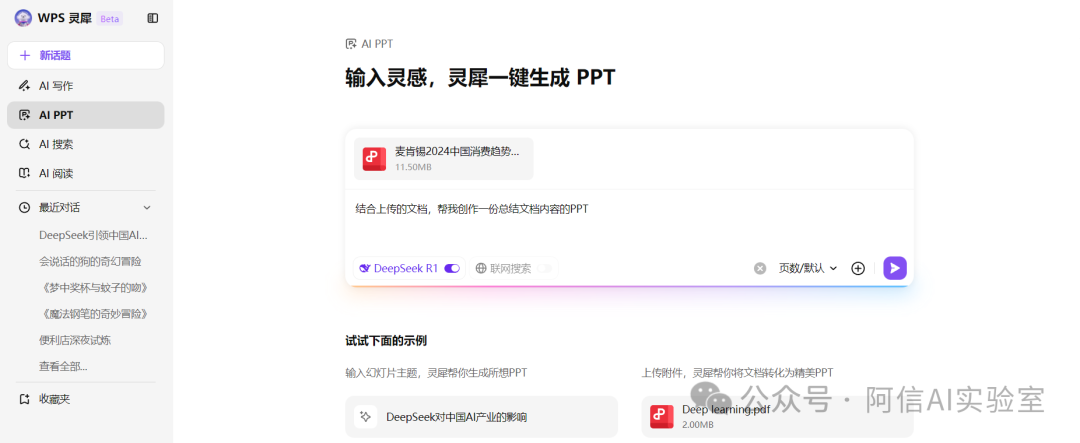
Task: Open AI 阅读 in sidebar
Action: click(x=86, y=173)
